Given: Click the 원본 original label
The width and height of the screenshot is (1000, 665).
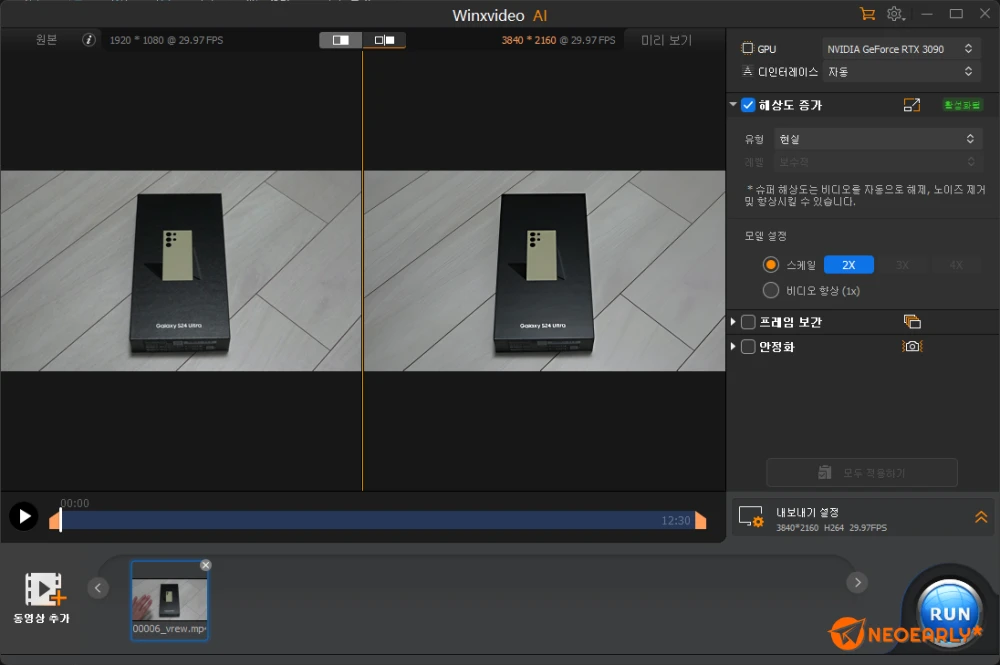Looking at the screenshot, I should (46, 40).
